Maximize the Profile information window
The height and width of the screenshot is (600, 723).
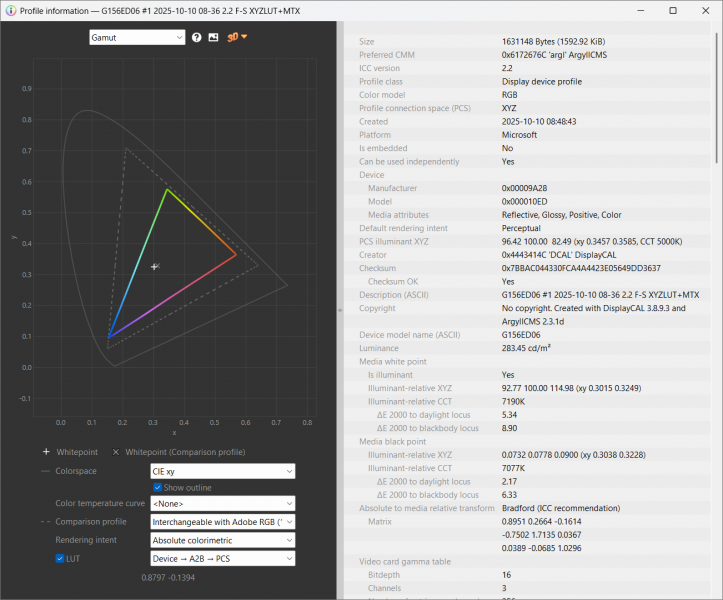(x=672, y=10)
